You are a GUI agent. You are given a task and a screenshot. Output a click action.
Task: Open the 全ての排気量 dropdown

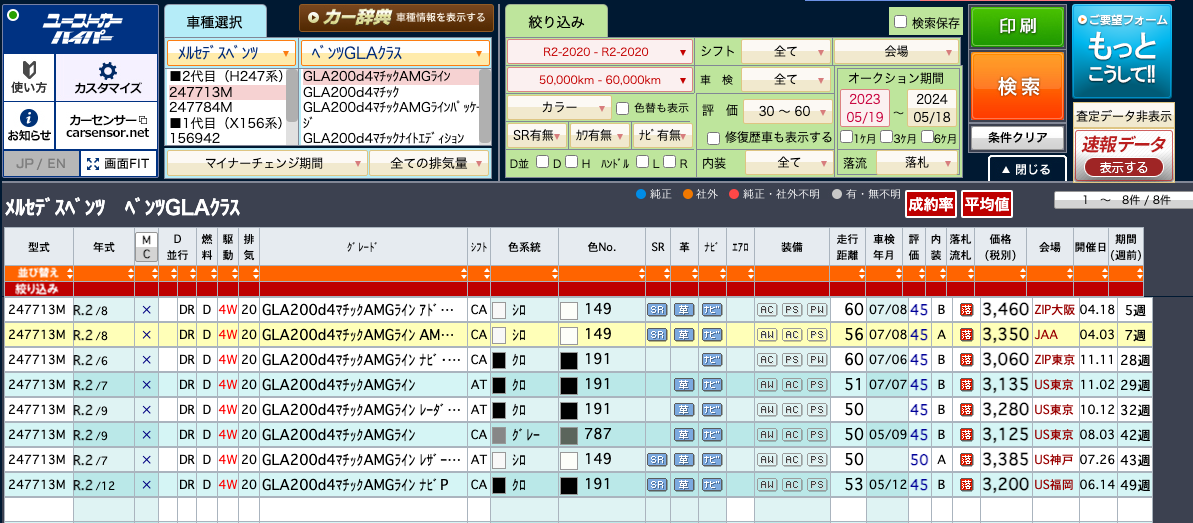431,163
